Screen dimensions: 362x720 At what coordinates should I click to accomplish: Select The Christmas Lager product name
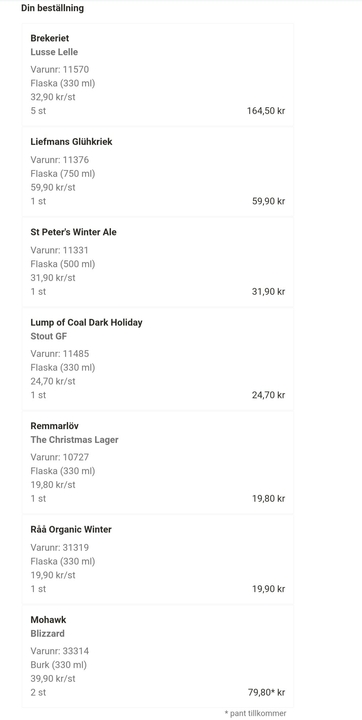74,440
